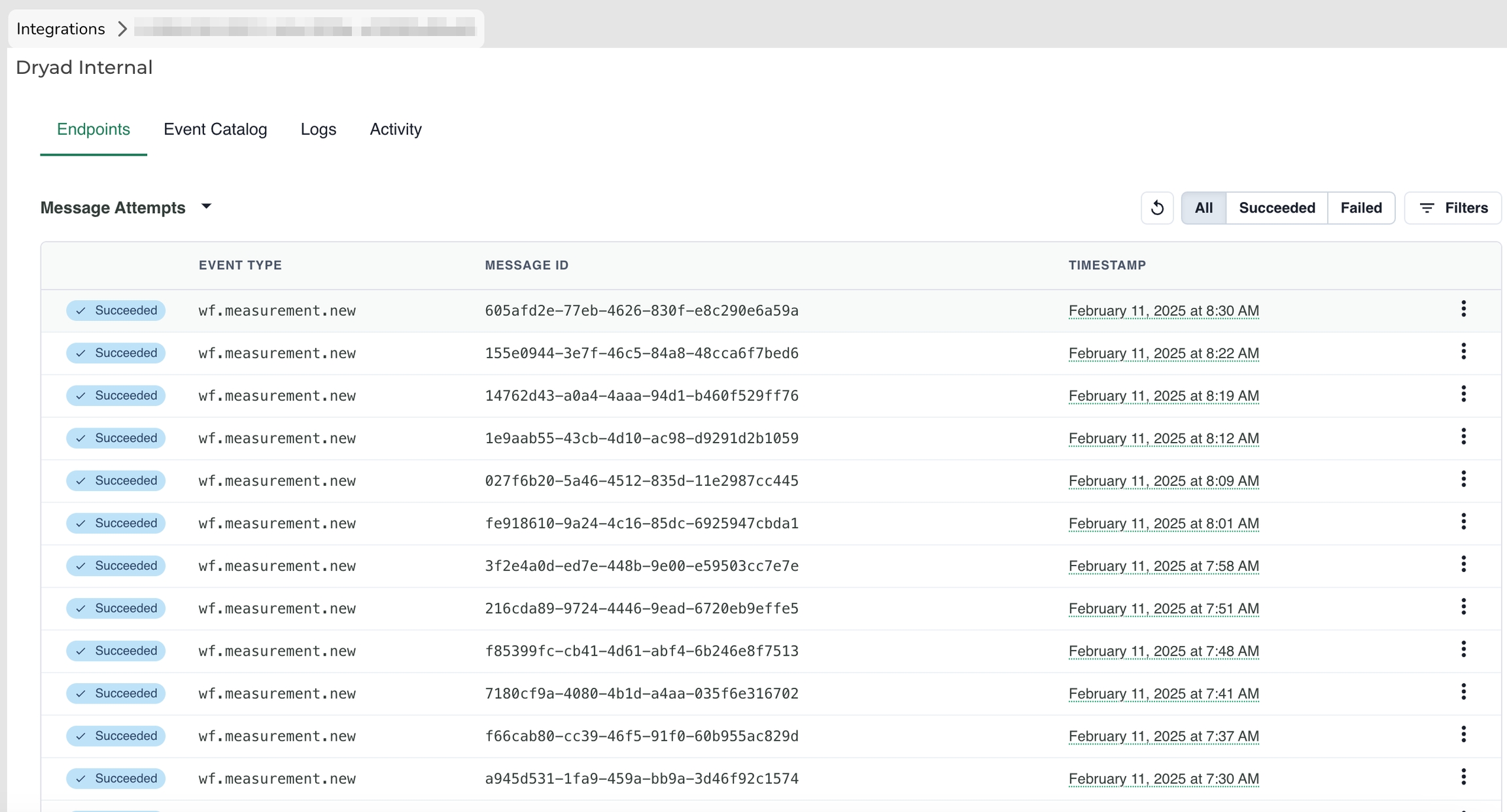Screen dimensions: 1507x812
Task: Click timestamp February 11, 2025 at 8:19 AM
Action: pos(1163,396)
